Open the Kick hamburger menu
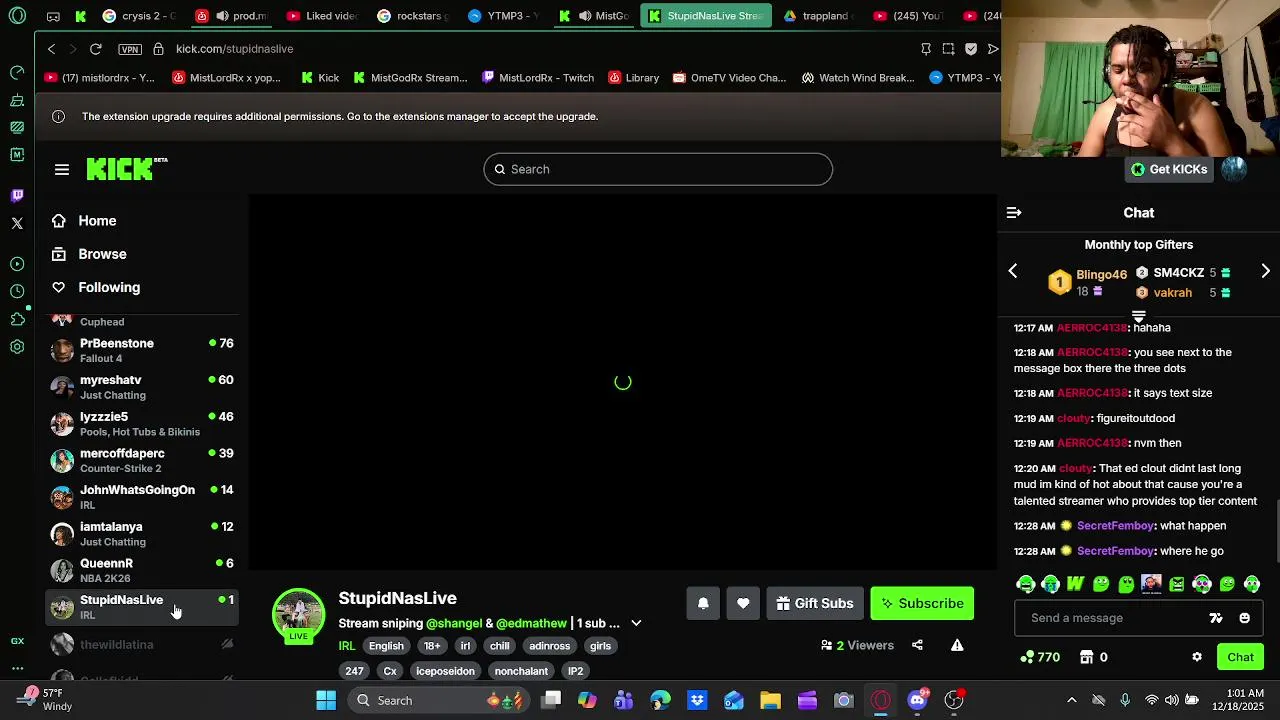The height and width of the screenshot is (720, 1280). 62,170
